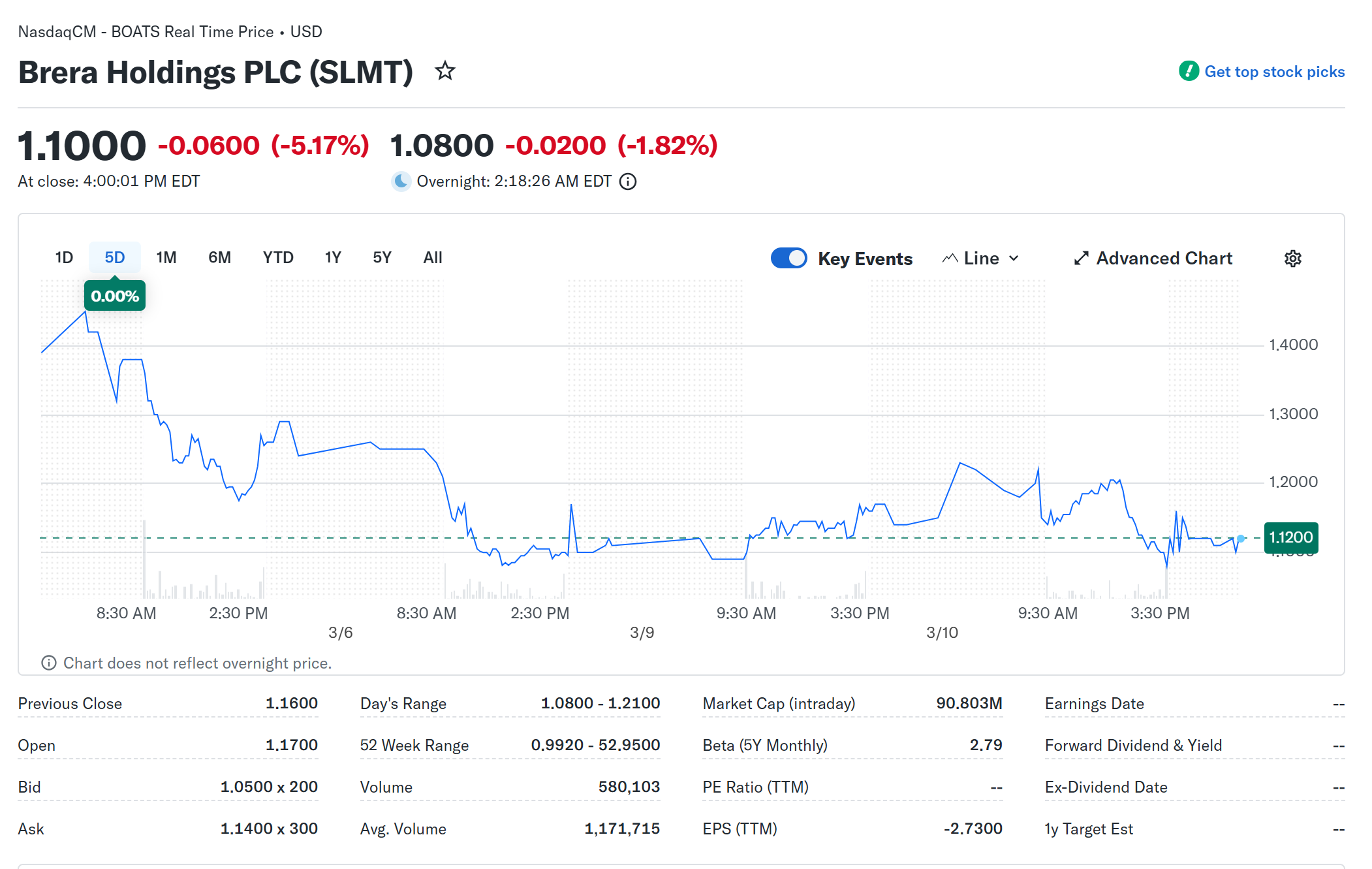Viewport: 1372px width, 869px height.
Task: Click the chart disclaimer info icon
Action: tap(49, 663)
